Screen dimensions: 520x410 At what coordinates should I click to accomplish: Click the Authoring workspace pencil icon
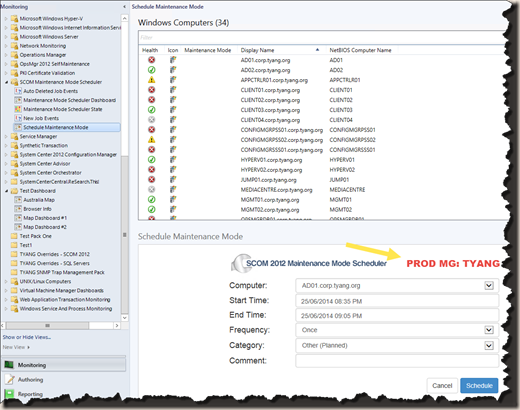click(10, 379)
